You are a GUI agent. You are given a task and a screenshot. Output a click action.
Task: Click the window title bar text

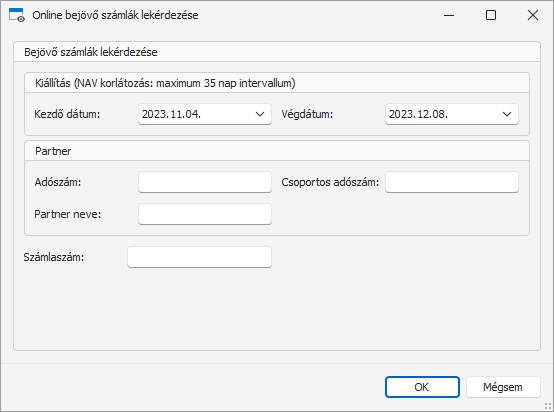click(x=115, y=15)
